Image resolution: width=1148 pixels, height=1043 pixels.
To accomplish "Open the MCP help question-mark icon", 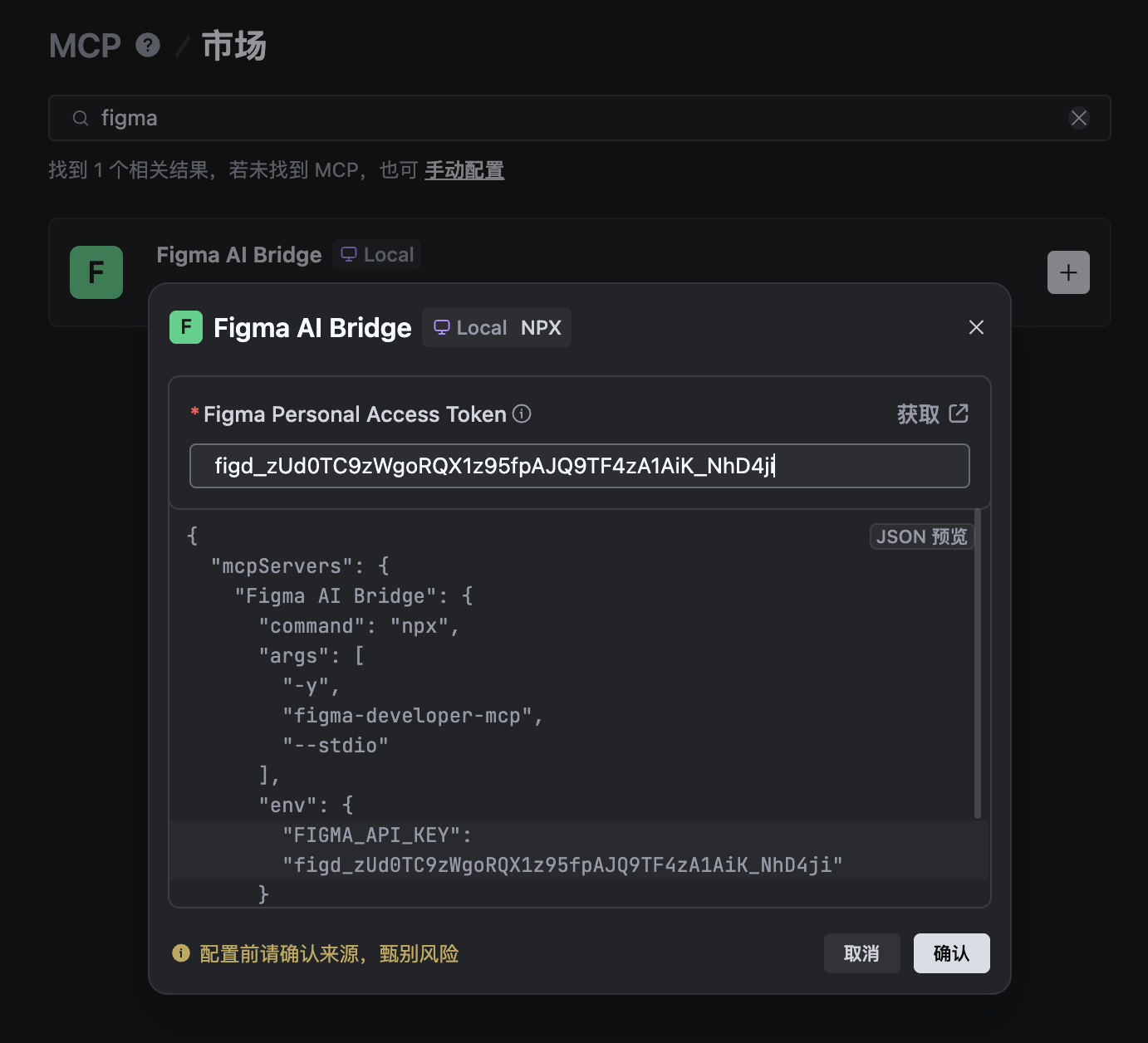I will point(148,45).
